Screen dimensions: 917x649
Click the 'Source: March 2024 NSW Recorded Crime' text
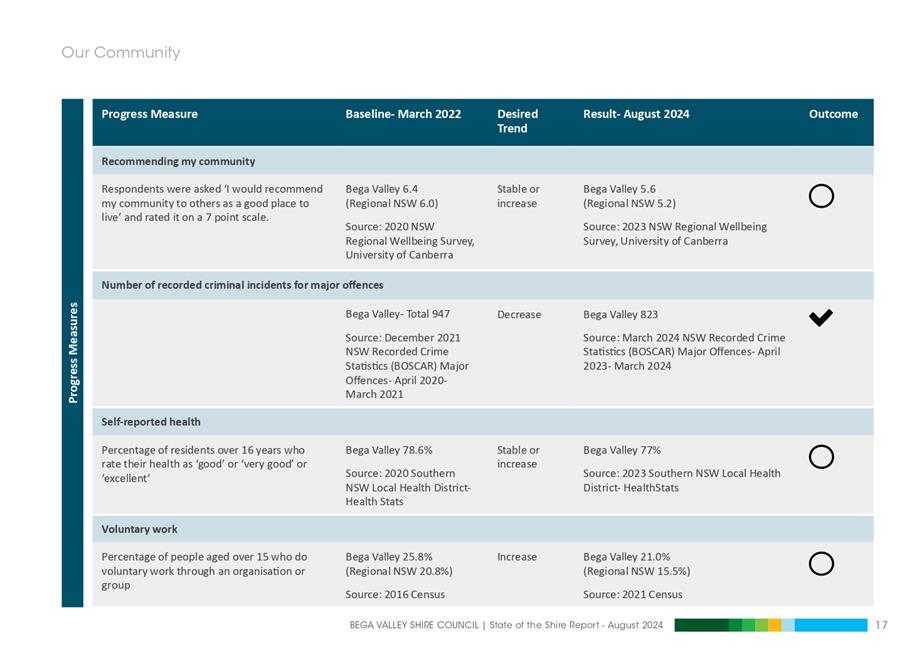click(684, 352)
